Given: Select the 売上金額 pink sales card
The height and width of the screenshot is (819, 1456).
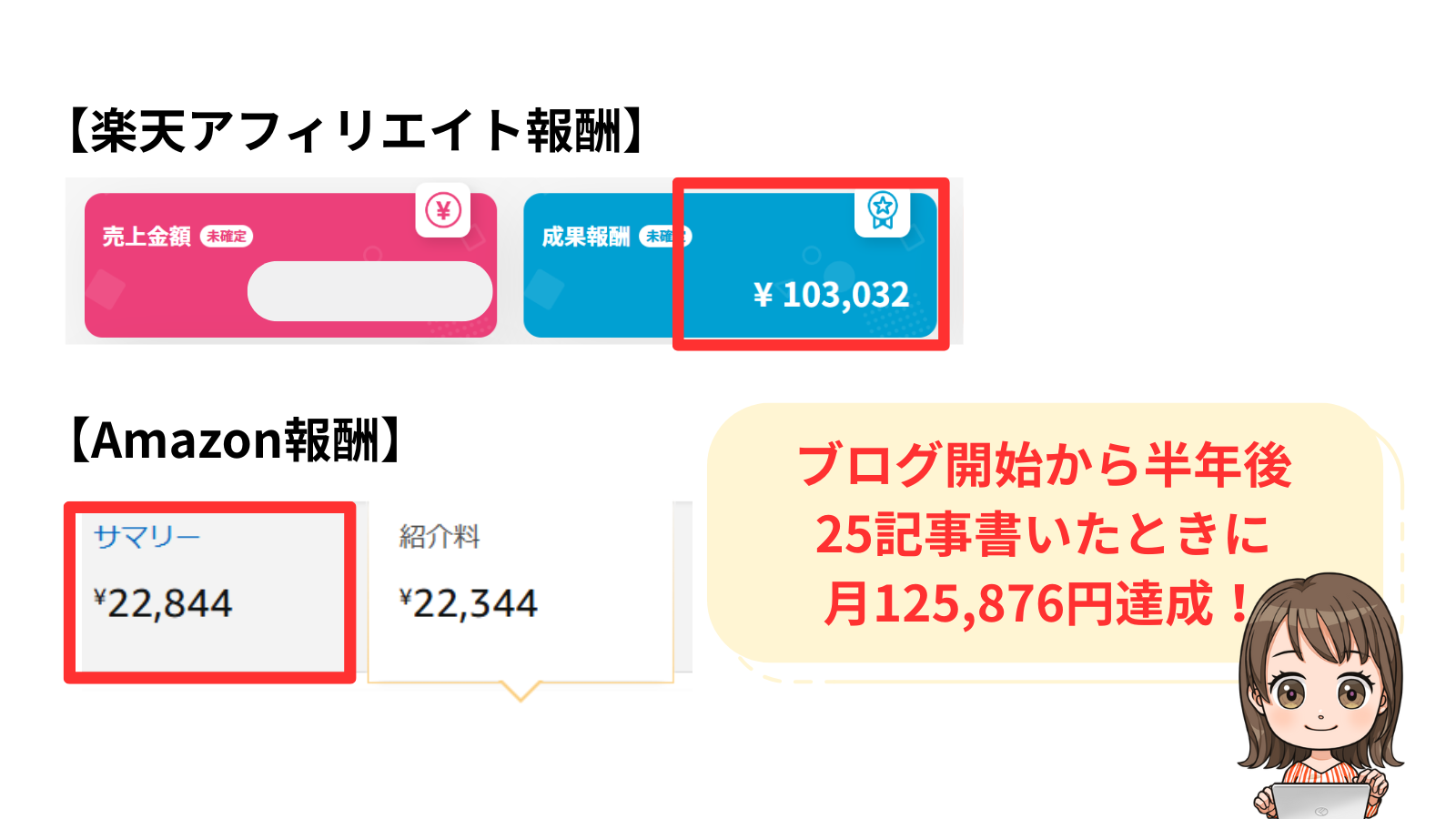Looking at the screenshot, I should [x=290, y=265].
